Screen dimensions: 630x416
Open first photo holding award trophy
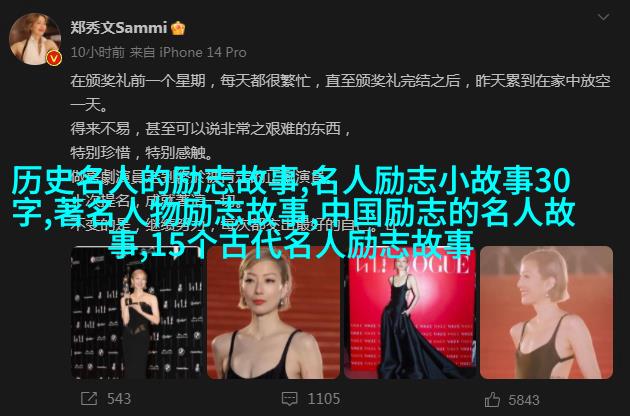click(x=137, y=312)
